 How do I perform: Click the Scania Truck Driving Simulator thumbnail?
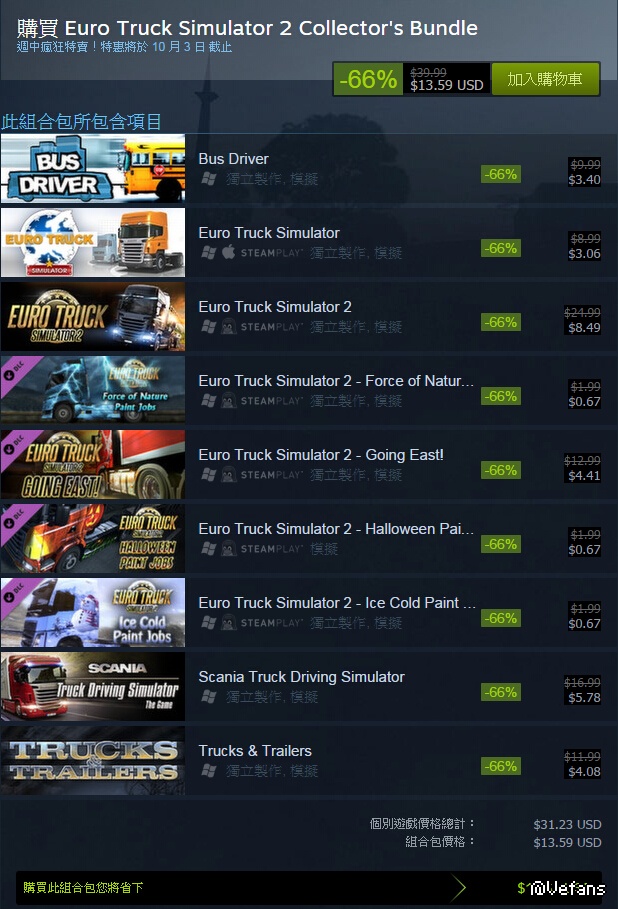point(93,686)
